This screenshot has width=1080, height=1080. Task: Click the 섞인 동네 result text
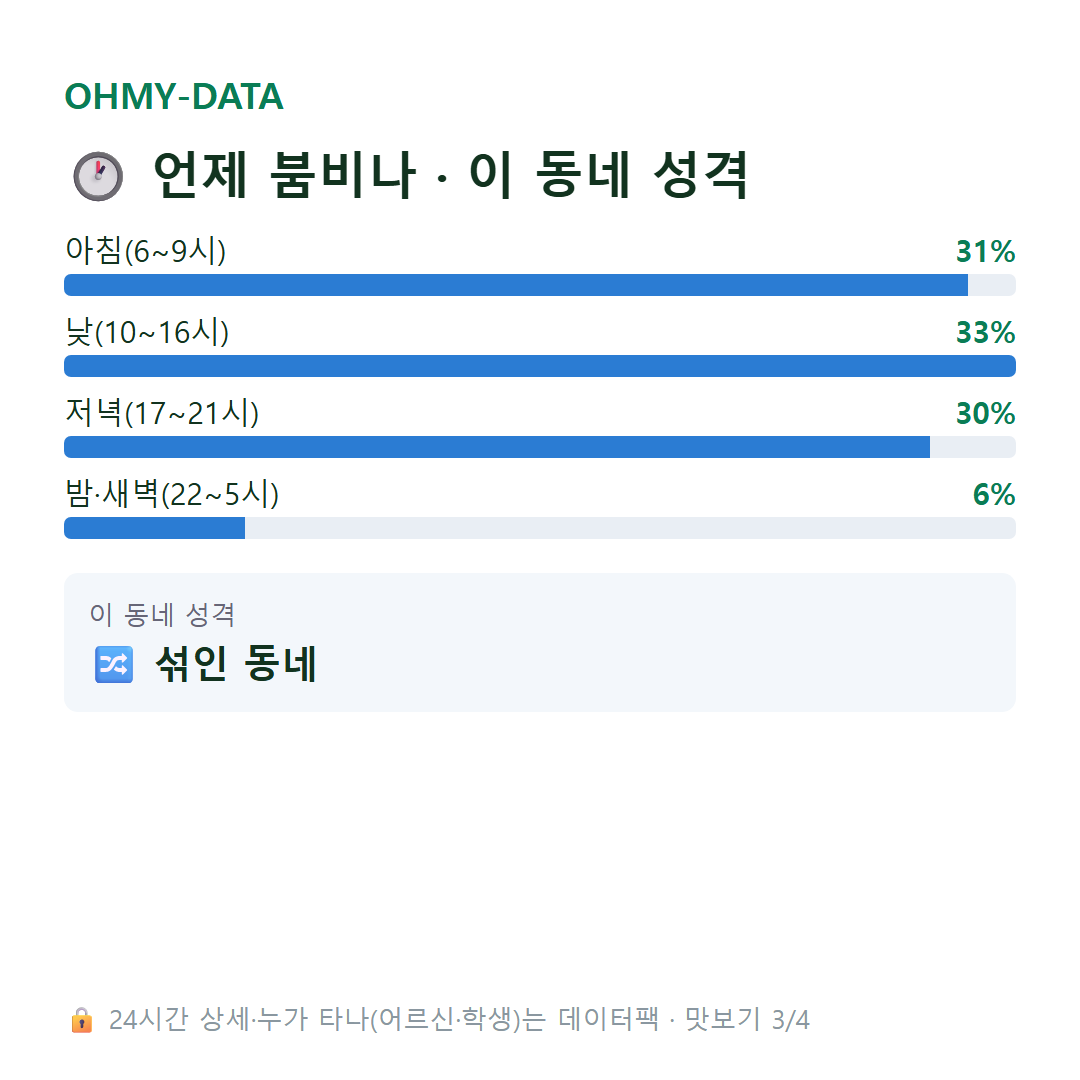tap(236, 664)
